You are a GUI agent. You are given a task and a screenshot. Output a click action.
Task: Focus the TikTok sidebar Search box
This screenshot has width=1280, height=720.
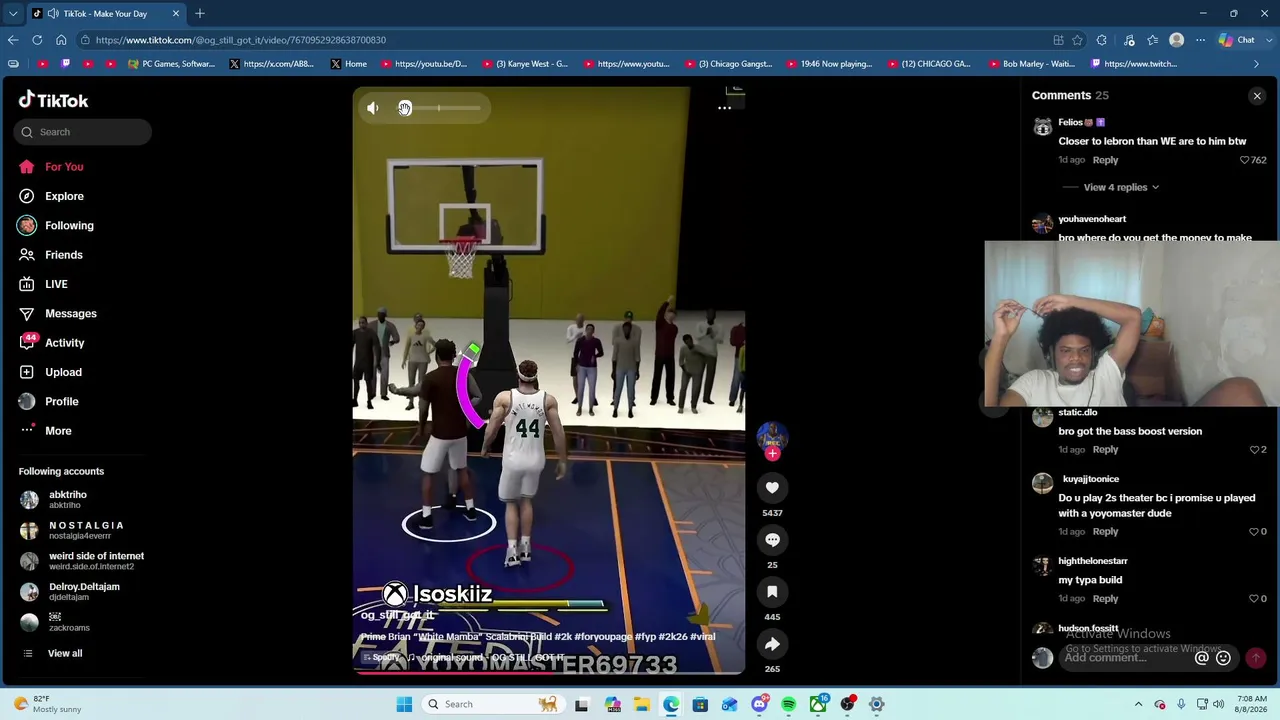[x=83, y=132]
